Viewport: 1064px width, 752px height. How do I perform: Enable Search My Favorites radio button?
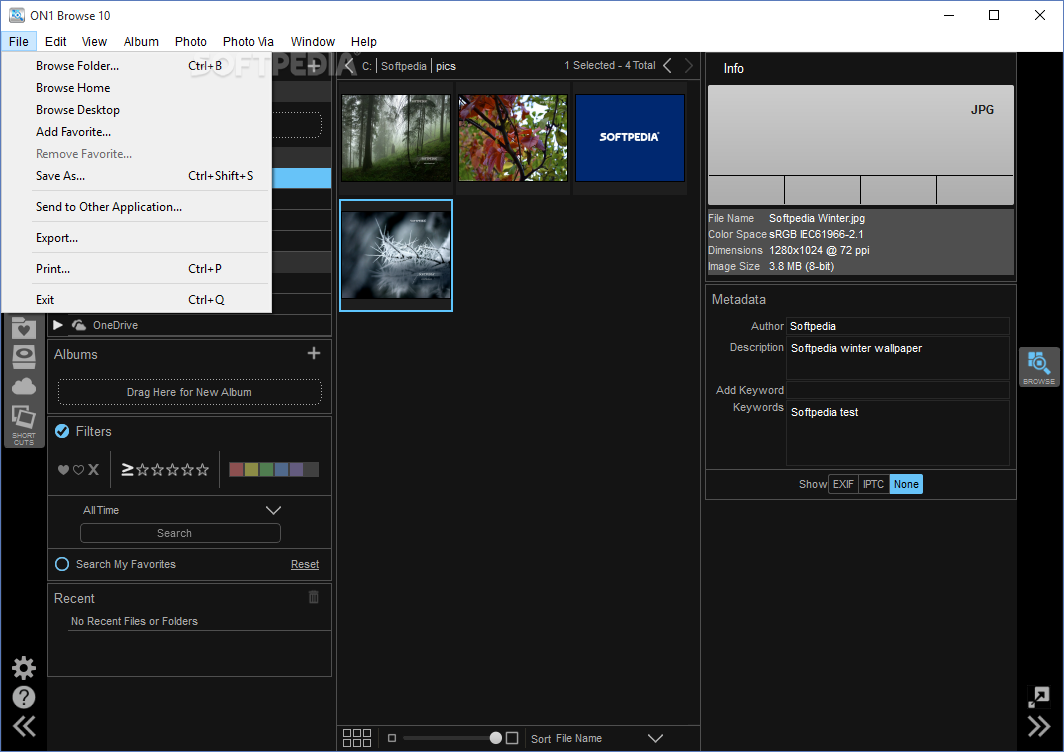click(62, 564)
